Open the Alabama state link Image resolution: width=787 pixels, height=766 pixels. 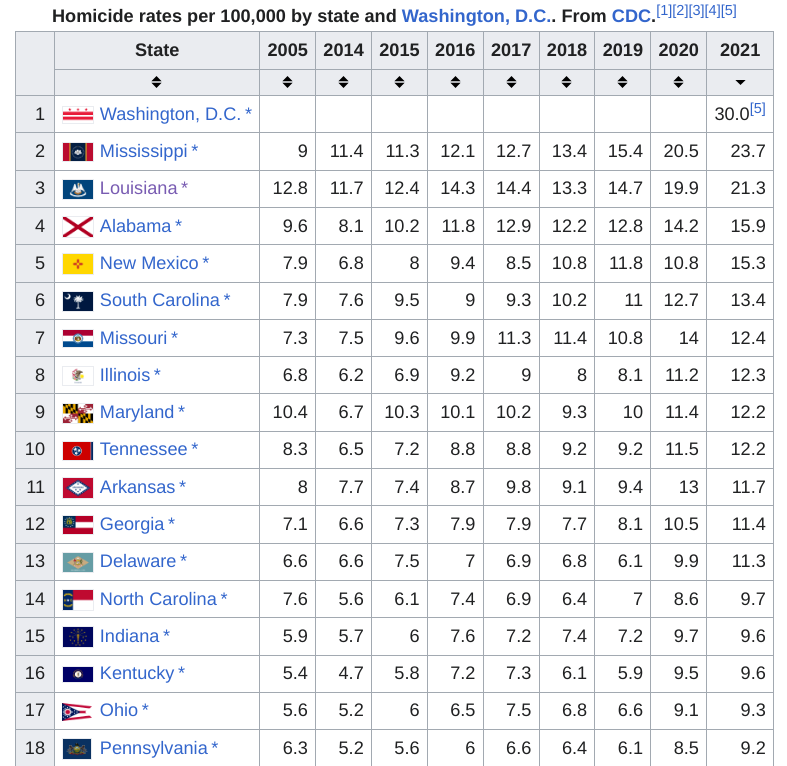(136, 226)
